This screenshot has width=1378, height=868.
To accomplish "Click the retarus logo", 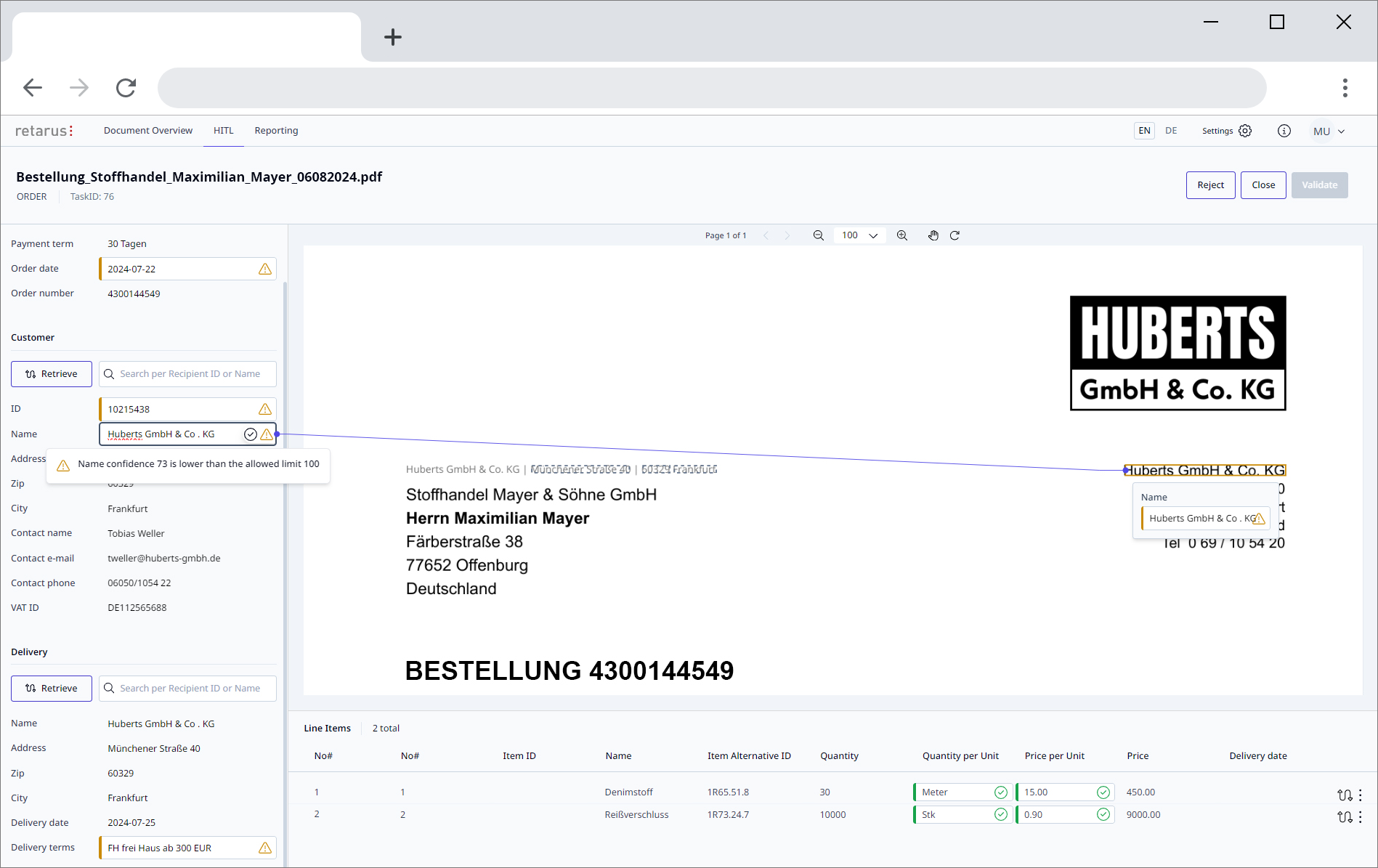I will 44,131.
